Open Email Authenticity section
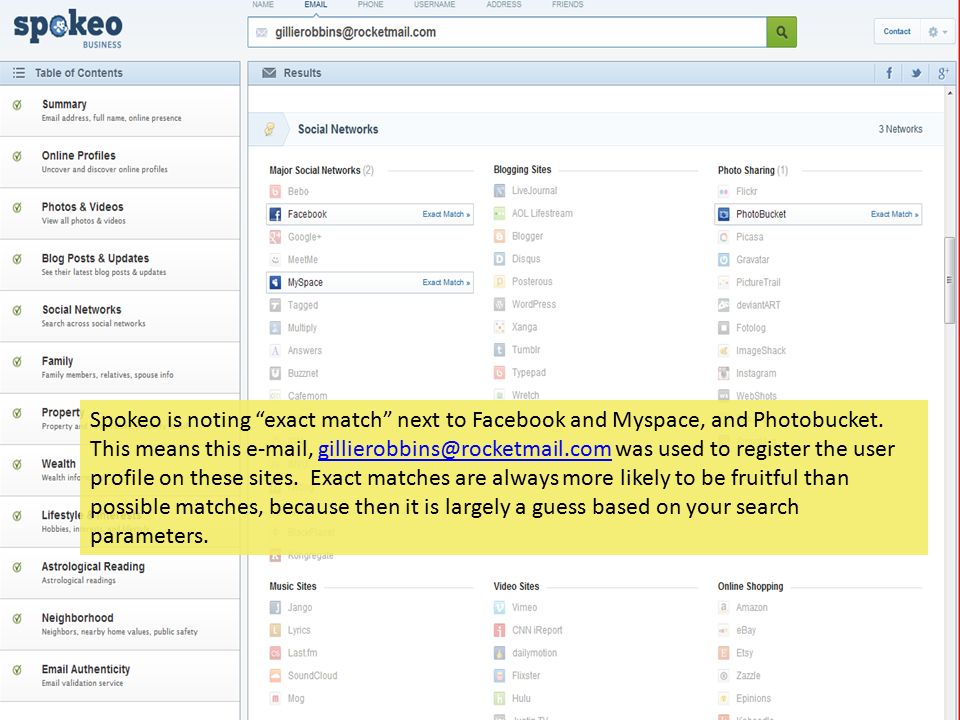Image resolution: width=960 pixels, height=720 pixels. point(120,677)
